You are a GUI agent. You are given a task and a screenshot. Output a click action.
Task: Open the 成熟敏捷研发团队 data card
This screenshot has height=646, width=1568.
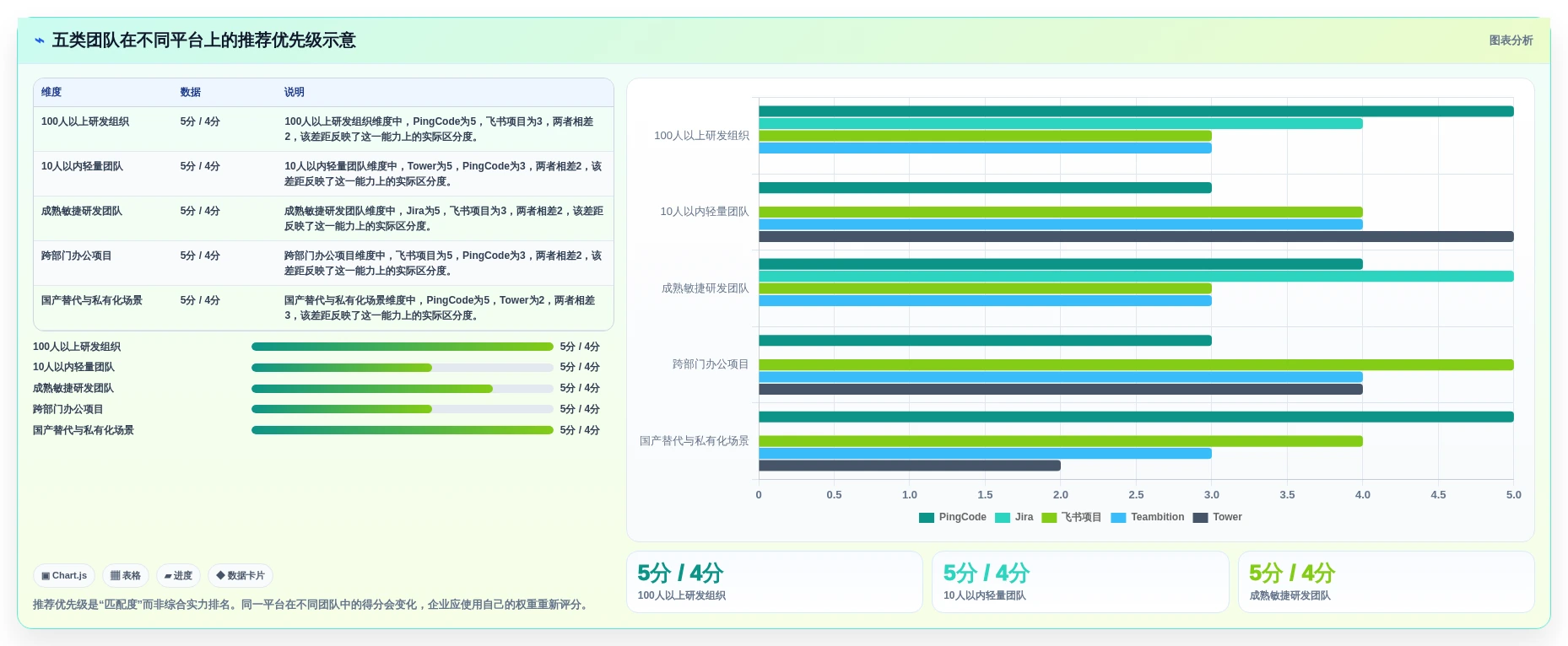coord(1386,582)
